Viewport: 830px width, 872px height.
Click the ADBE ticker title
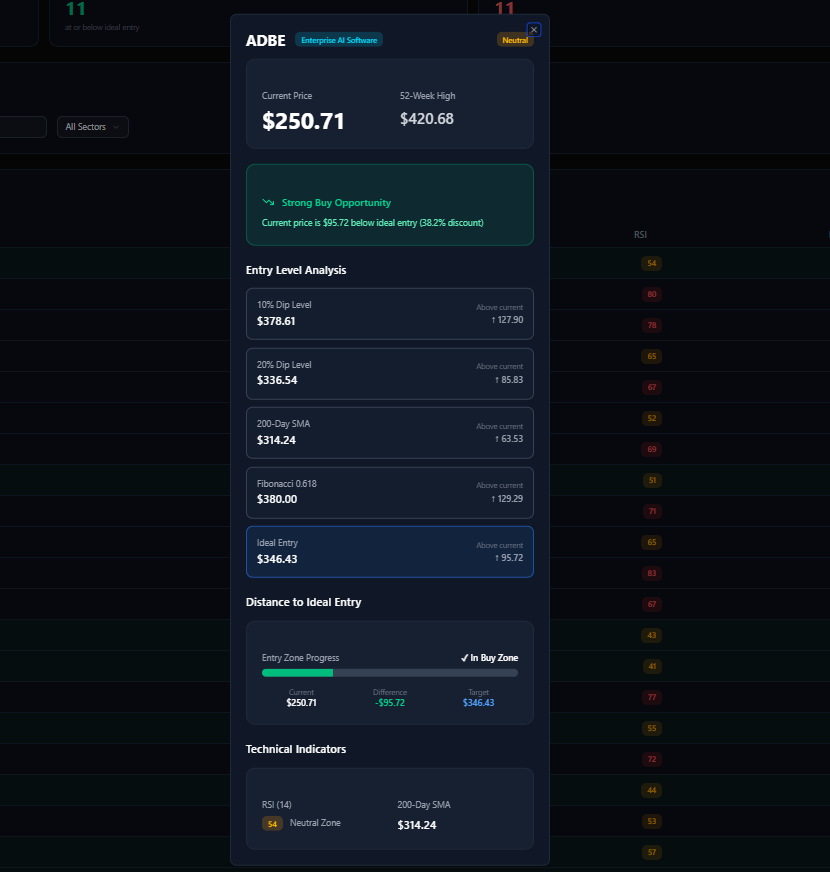(265, 41)
